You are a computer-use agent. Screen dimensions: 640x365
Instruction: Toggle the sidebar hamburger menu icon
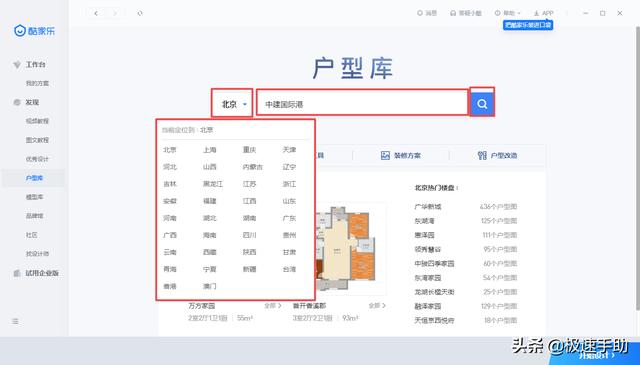click(x=15, y=321)
